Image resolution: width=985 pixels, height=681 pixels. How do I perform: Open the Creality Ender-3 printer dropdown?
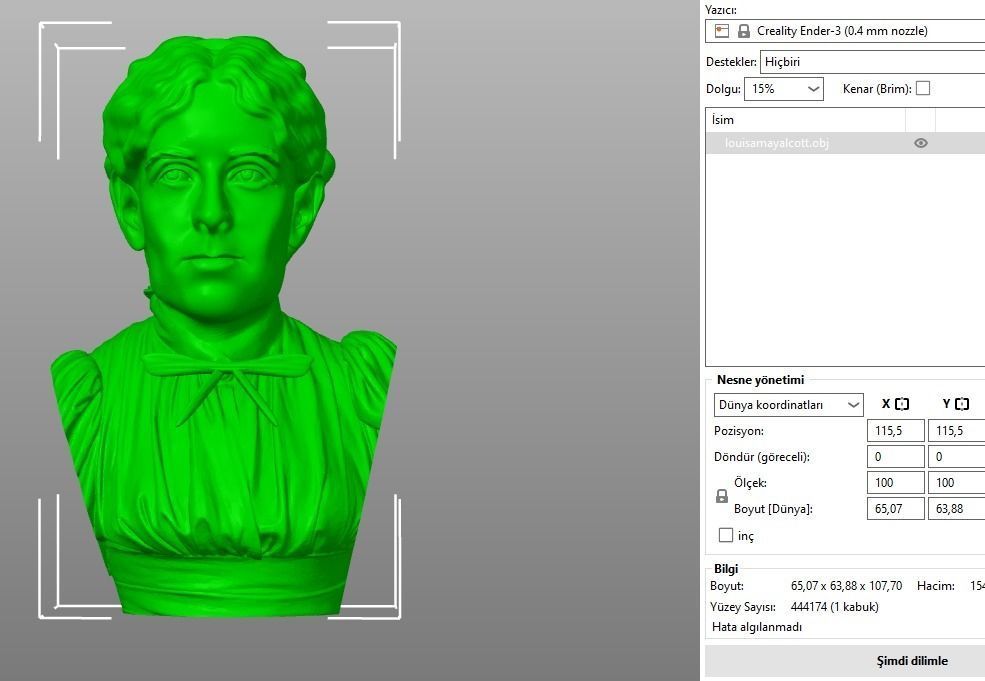(845, 31)
